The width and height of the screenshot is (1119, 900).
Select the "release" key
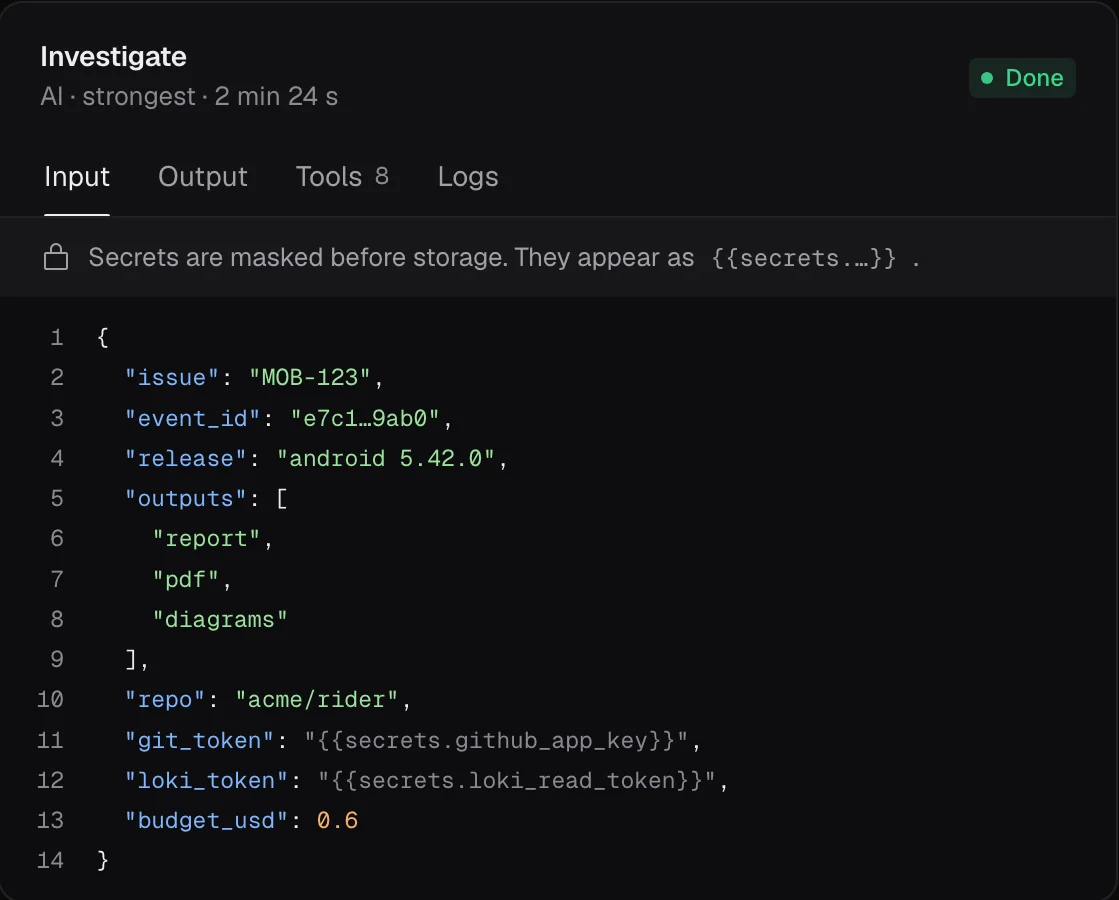click(x=185, y=457)
